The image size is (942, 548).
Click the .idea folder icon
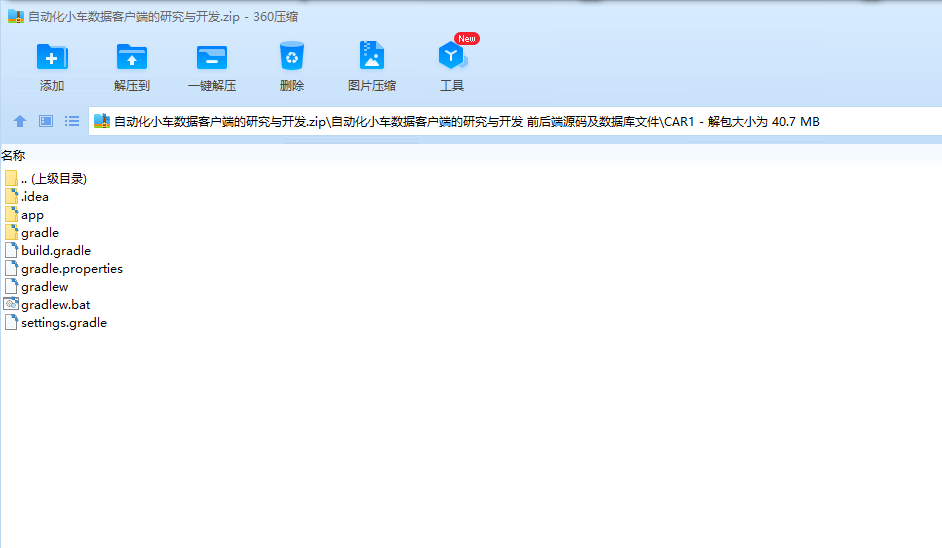11,196
